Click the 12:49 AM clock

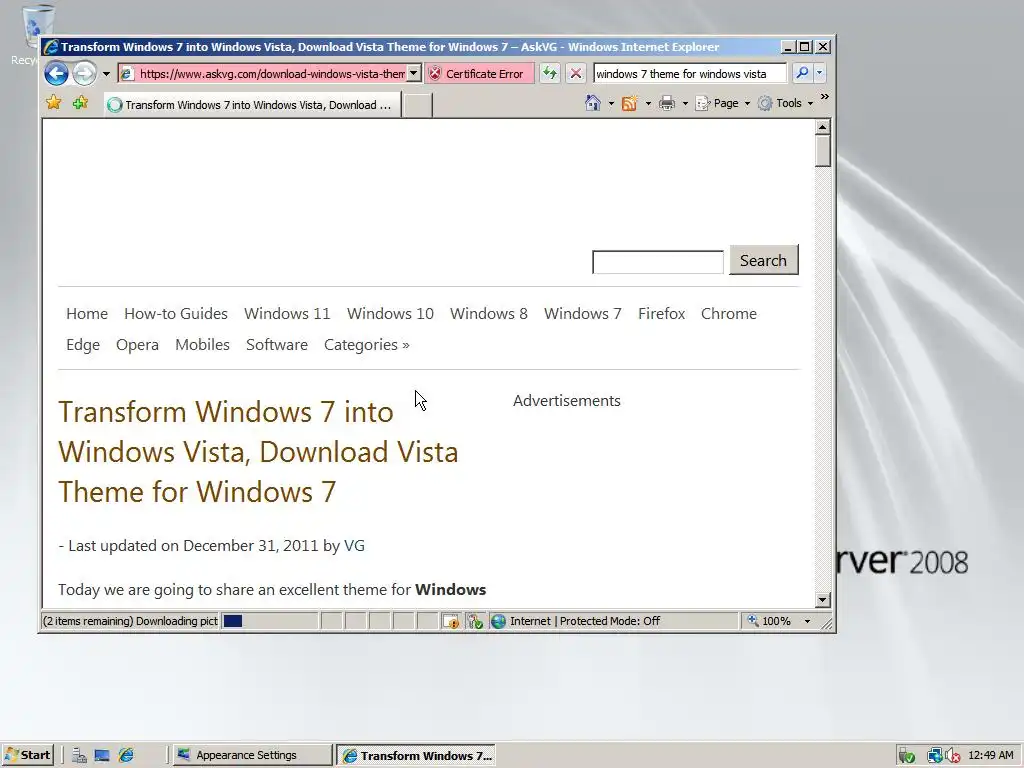pyautogui.click(x=991, y=756)
